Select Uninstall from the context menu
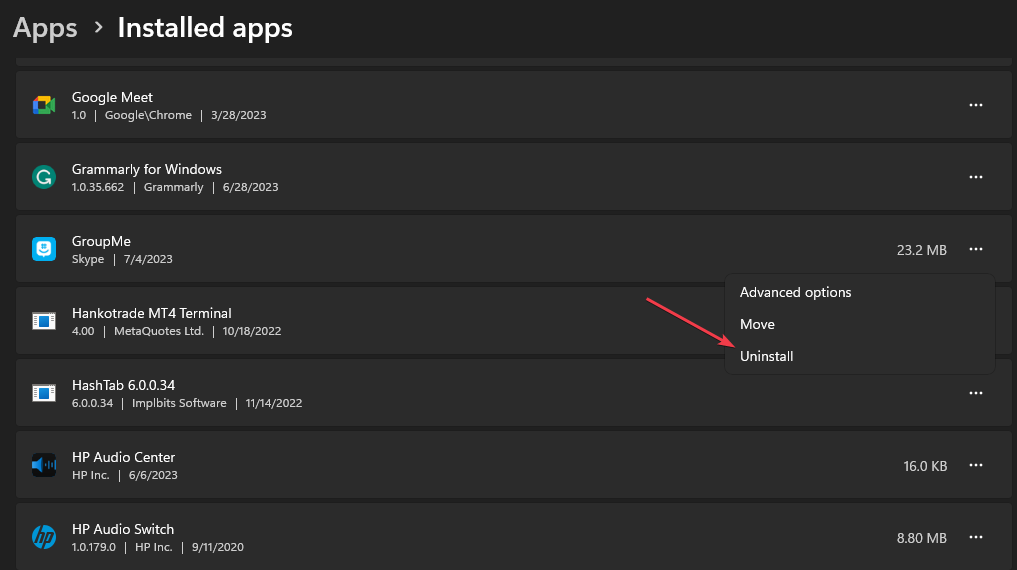Screen dimensions: 1017x570 click(x=766, y=356)
